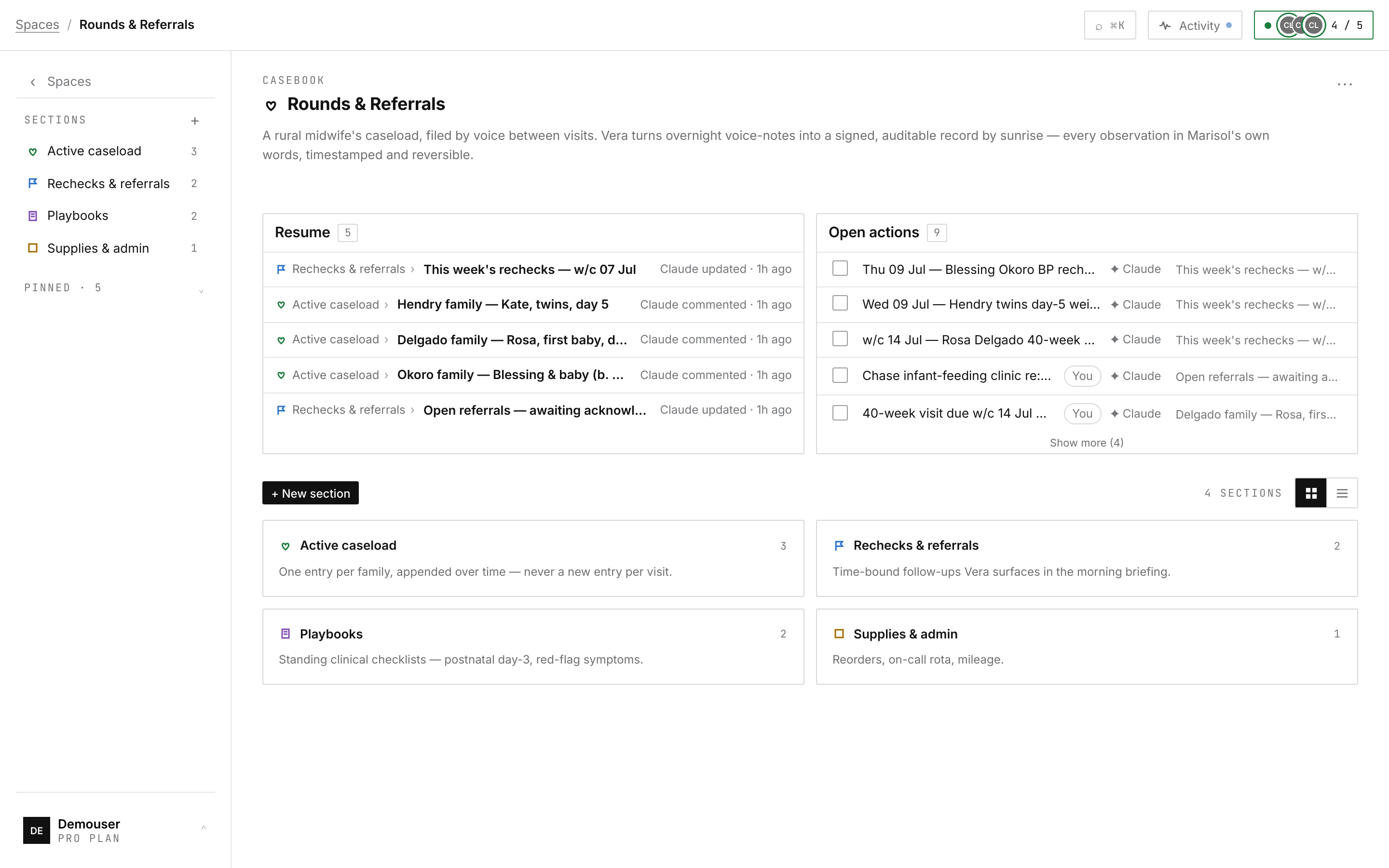This screenshot has width=1389, height=868.
Task: Open Rechecks & referrals section in sidebar
Action: tap(115, 183)
